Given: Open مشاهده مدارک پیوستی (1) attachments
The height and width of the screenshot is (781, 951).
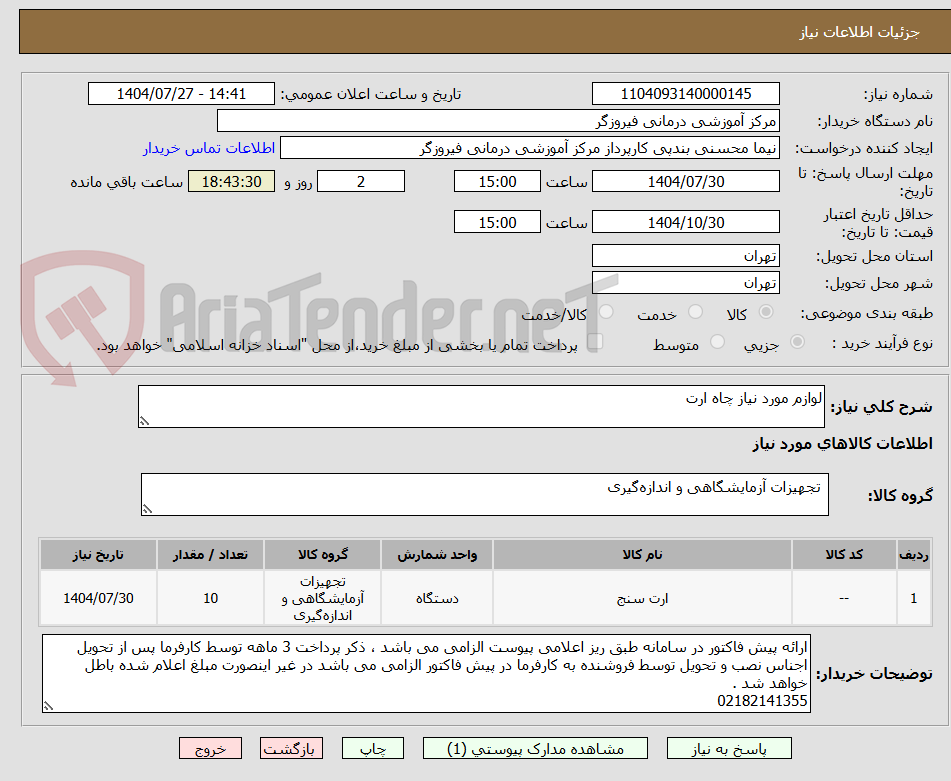Looking at the screenshot, I should tap(535, 748).
